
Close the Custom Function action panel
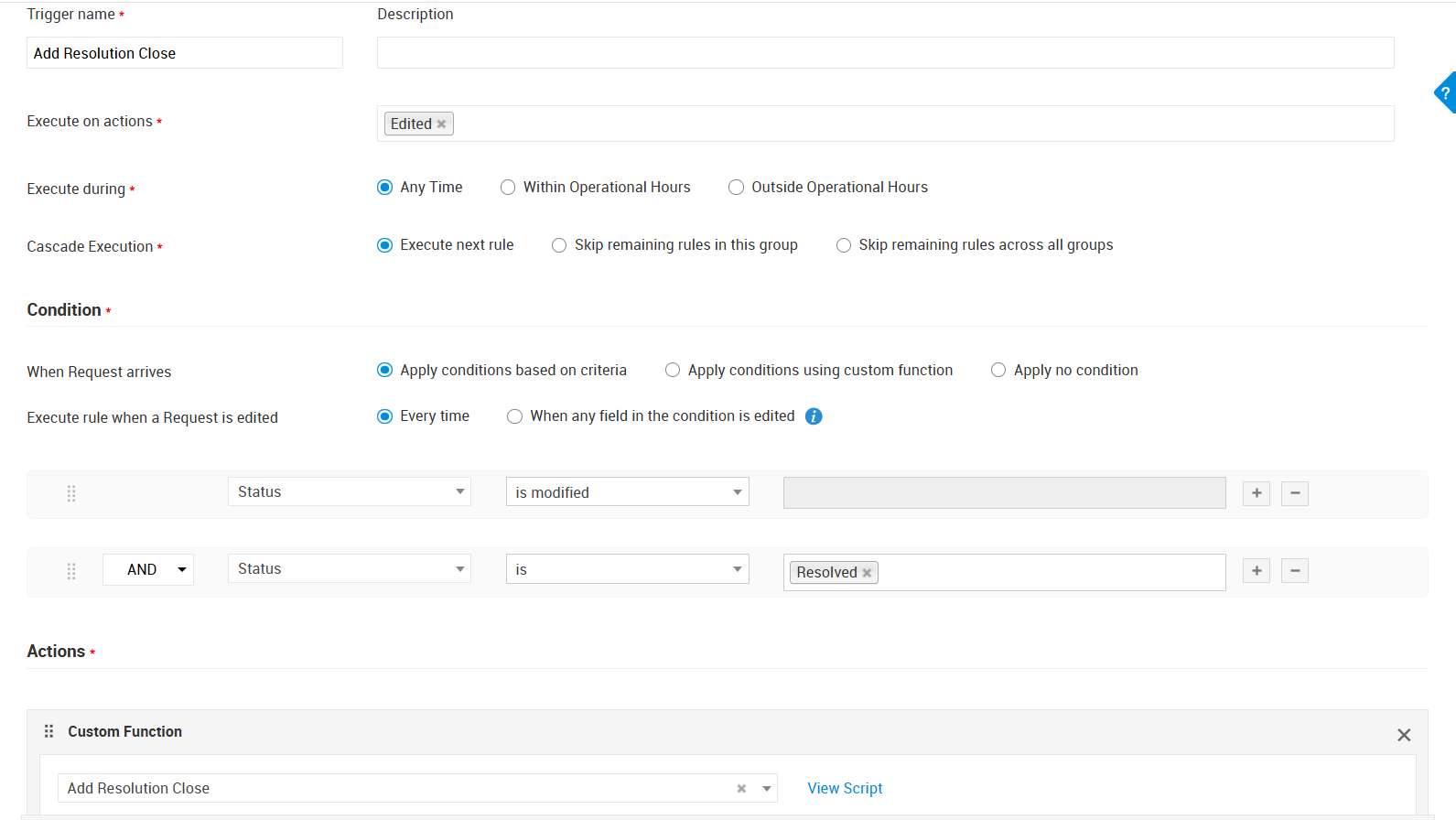click(1404, 735)
